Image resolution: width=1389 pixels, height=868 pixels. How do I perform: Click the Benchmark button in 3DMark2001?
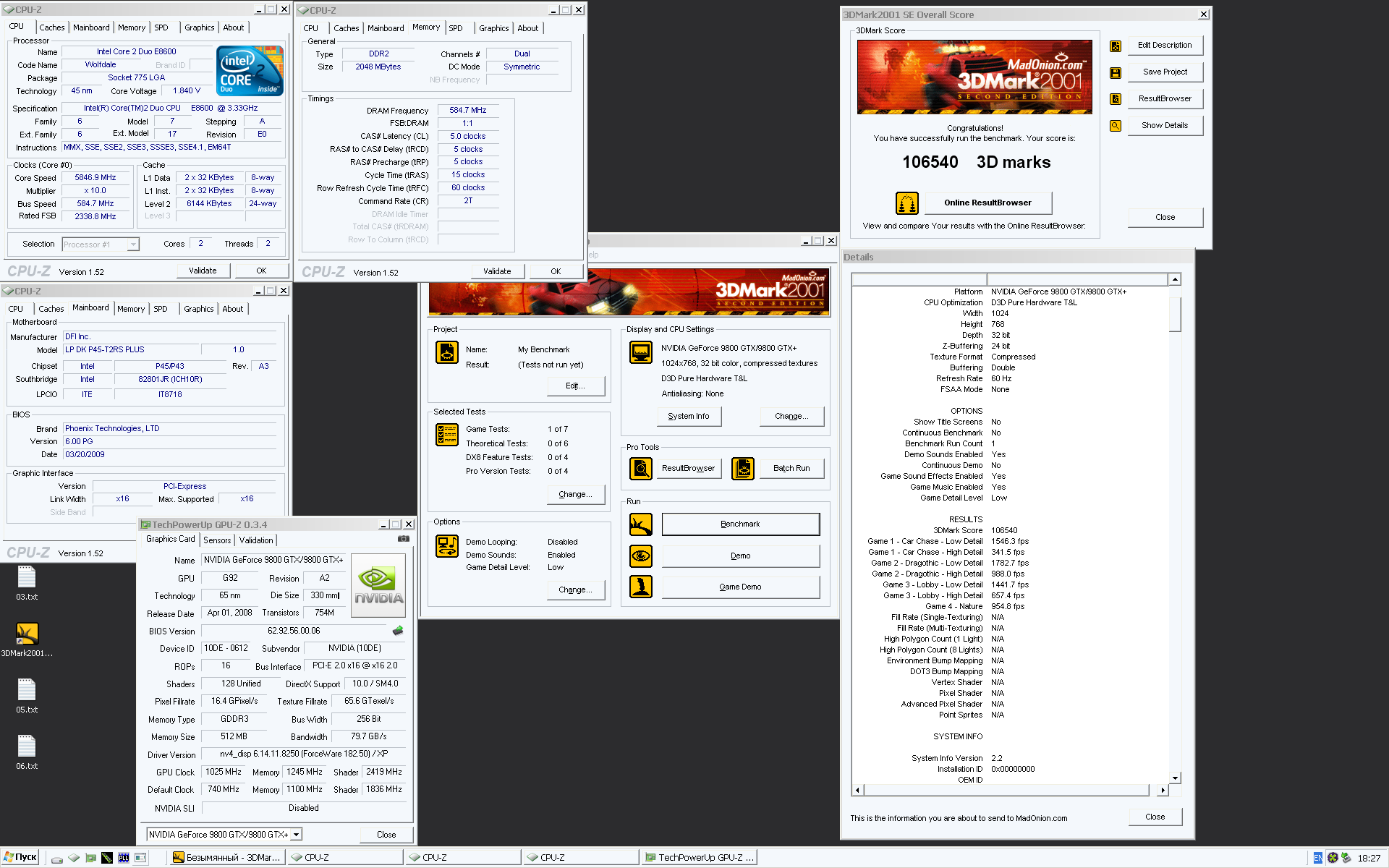[x=740, y=524]
